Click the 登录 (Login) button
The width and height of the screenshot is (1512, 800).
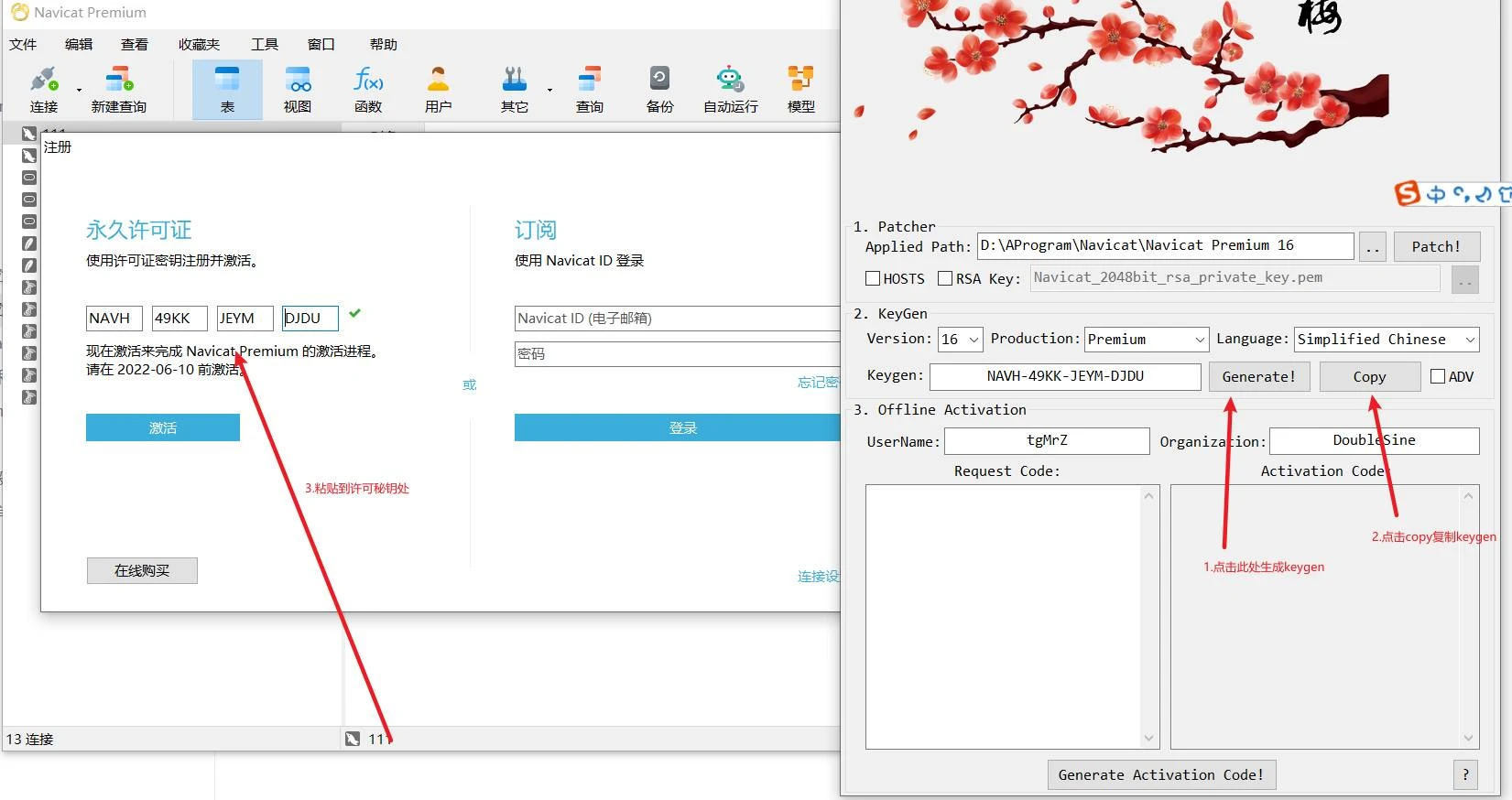click(677, 427)
